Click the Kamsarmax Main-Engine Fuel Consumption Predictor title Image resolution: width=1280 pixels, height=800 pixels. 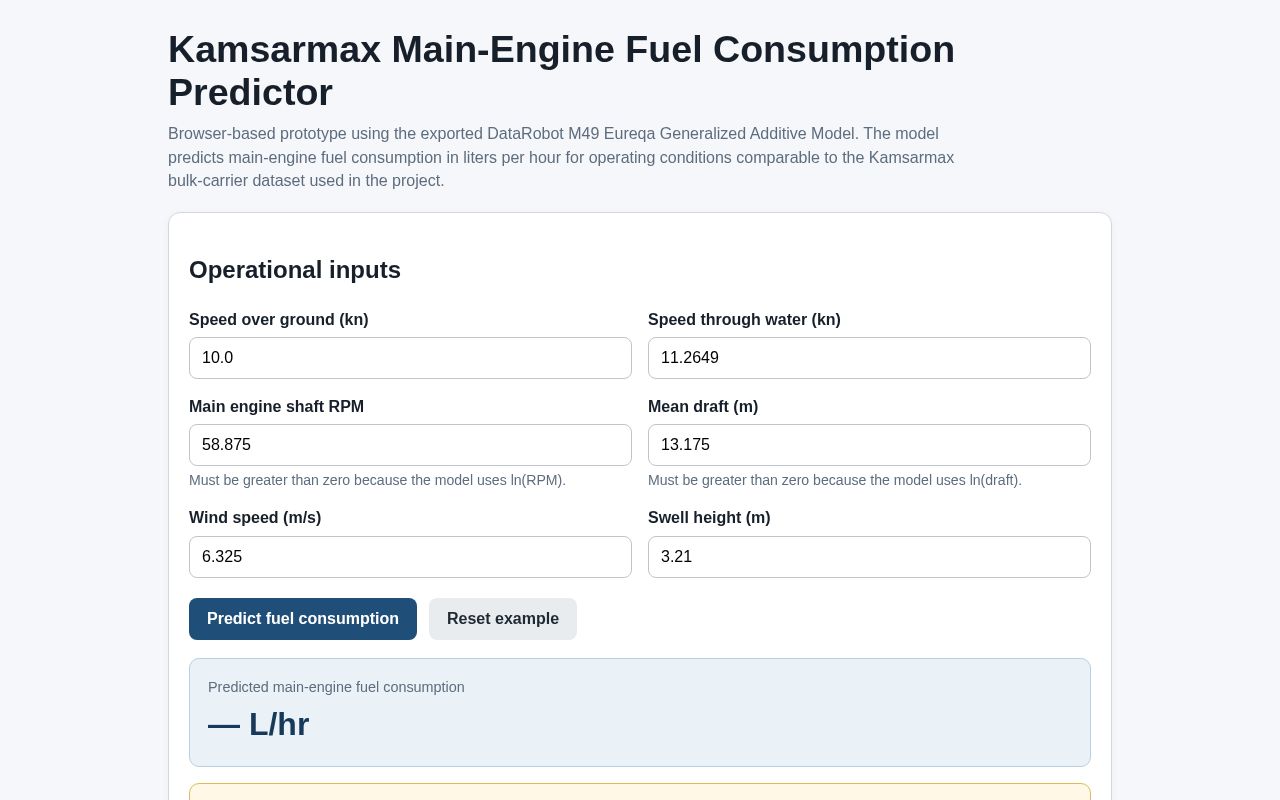tap(561, 71)
